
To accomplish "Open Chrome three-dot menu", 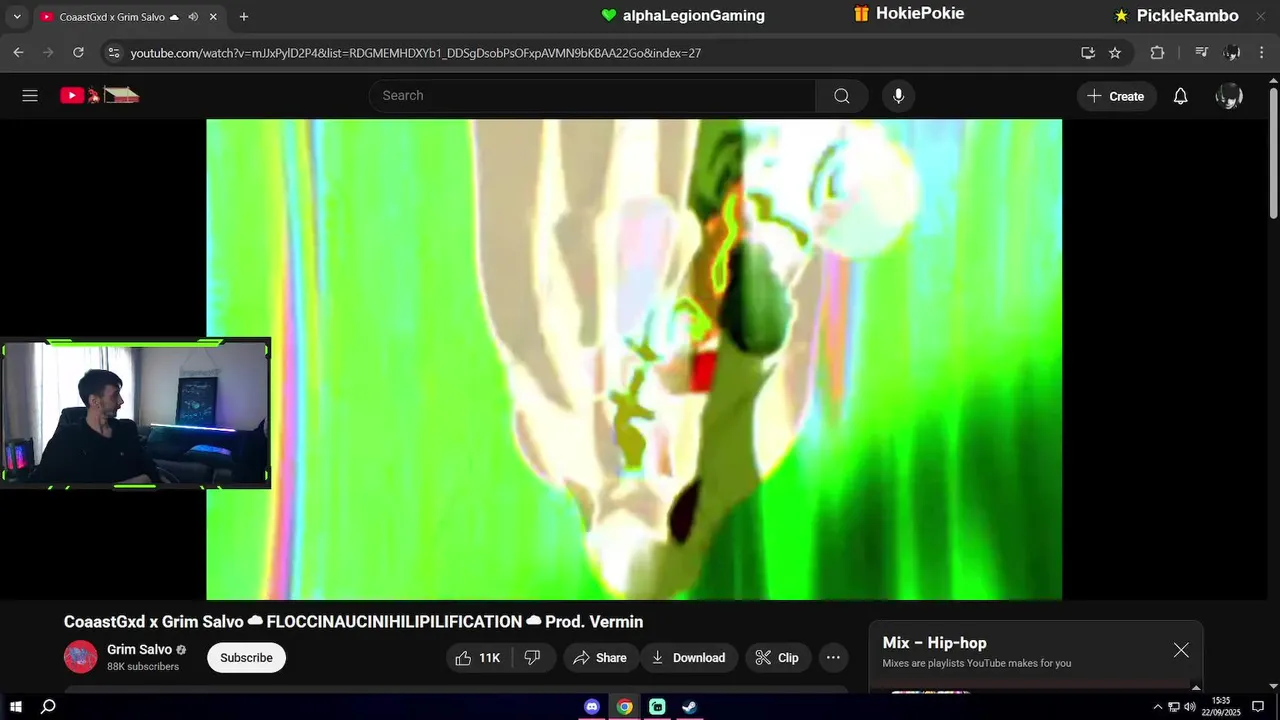I will 1261,53.
